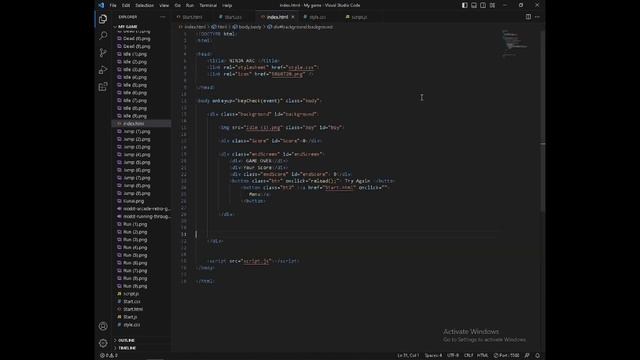
Task: Change the CRLF end of line sequence
Action: click(x=468, y=356)
